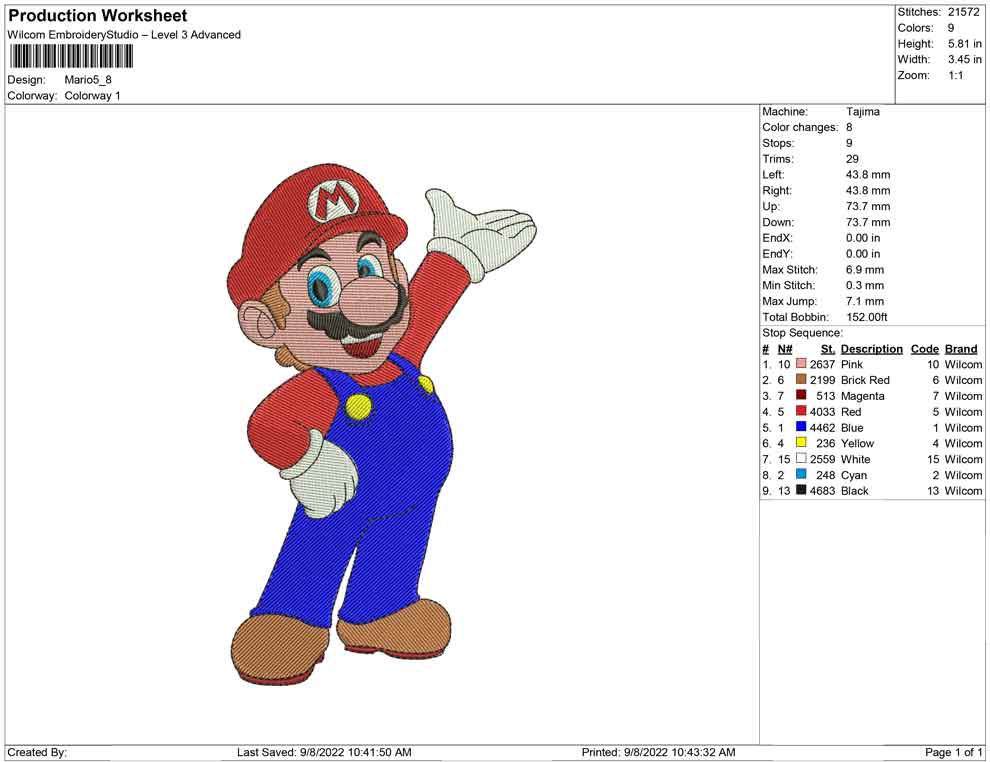Screen dimensions: 990x762
Task: Click stitch count '2637' in Pink row
Action: tap(822, 364)
